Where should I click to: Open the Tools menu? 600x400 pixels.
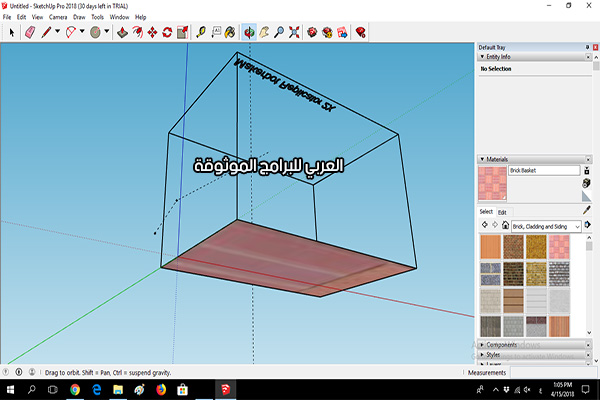coord(98,17)
